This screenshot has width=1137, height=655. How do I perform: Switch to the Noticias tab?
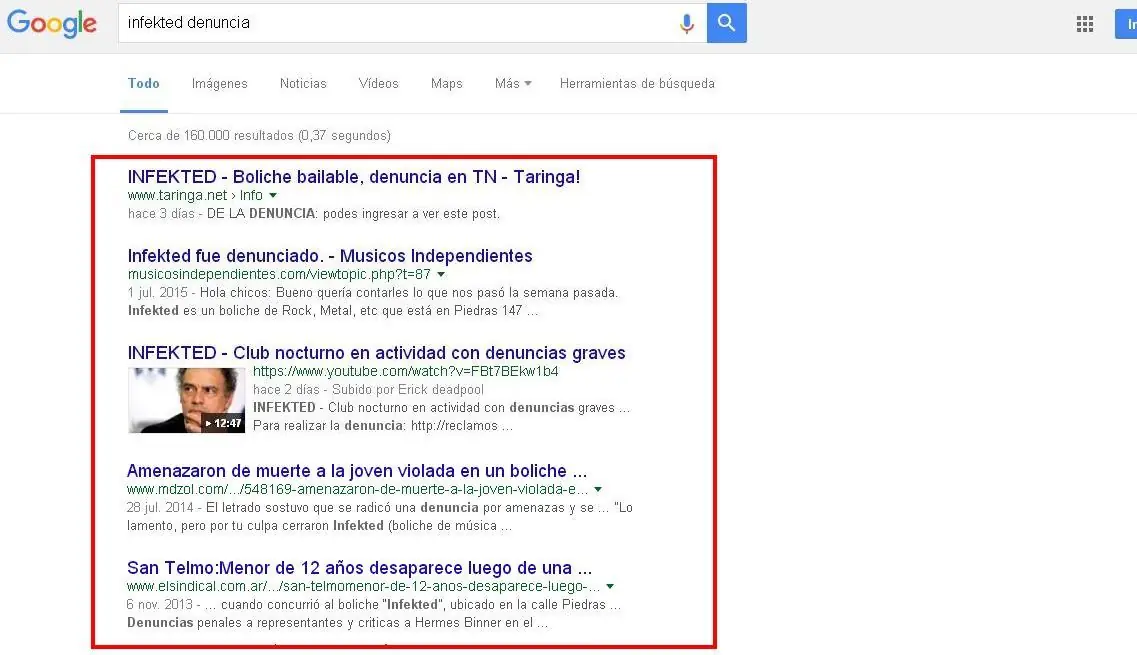[x=303, y=83]
